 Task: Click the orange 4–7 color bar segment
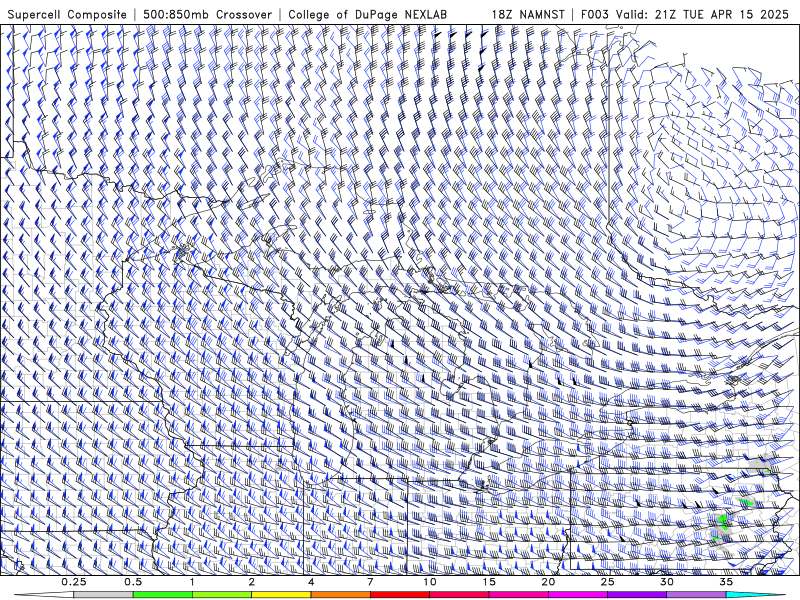pos(340,595)
